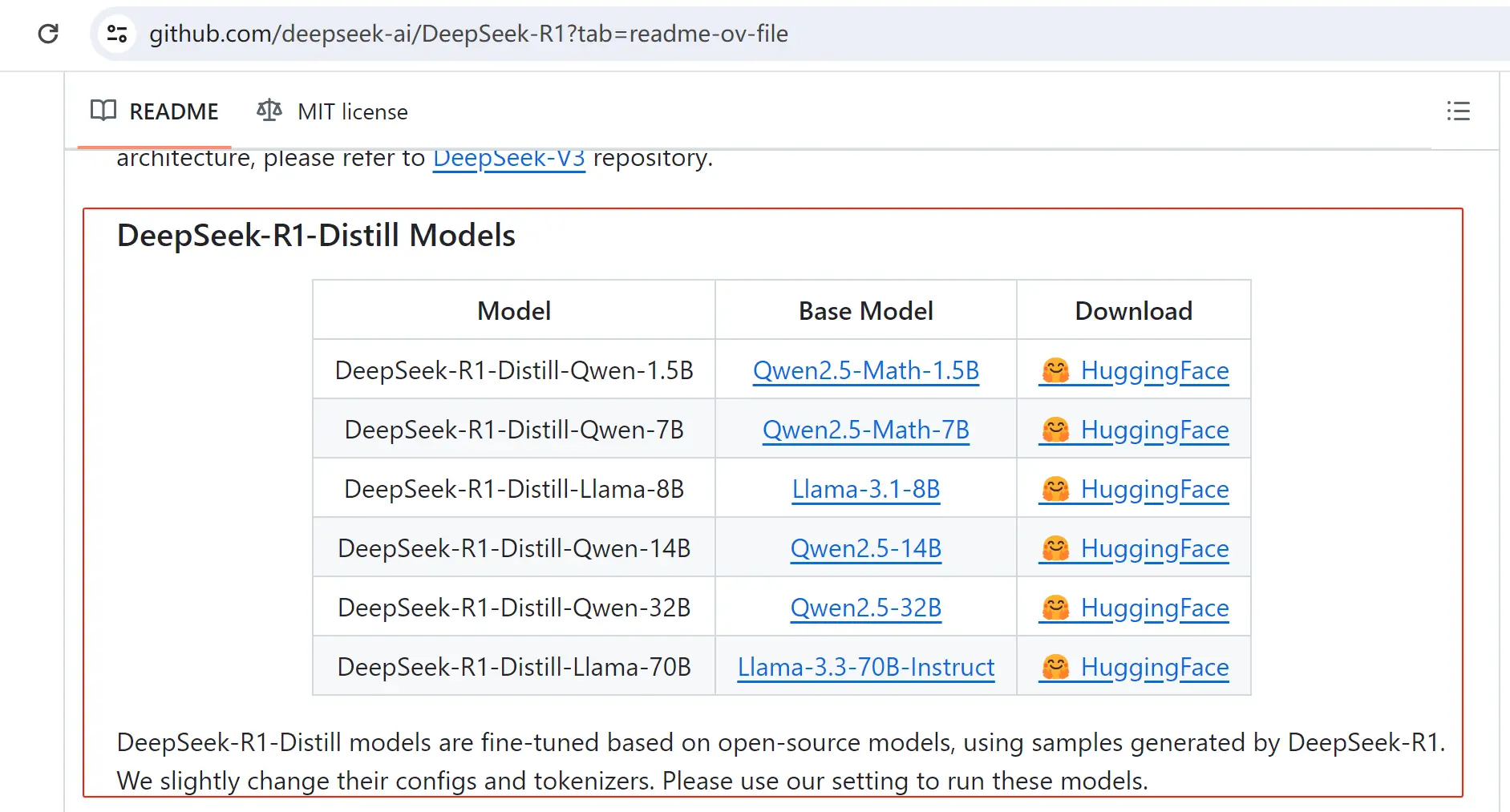Click the MIT license scales icon
The height and width of the screenshot is (812, 1510).
pos(269,111)
